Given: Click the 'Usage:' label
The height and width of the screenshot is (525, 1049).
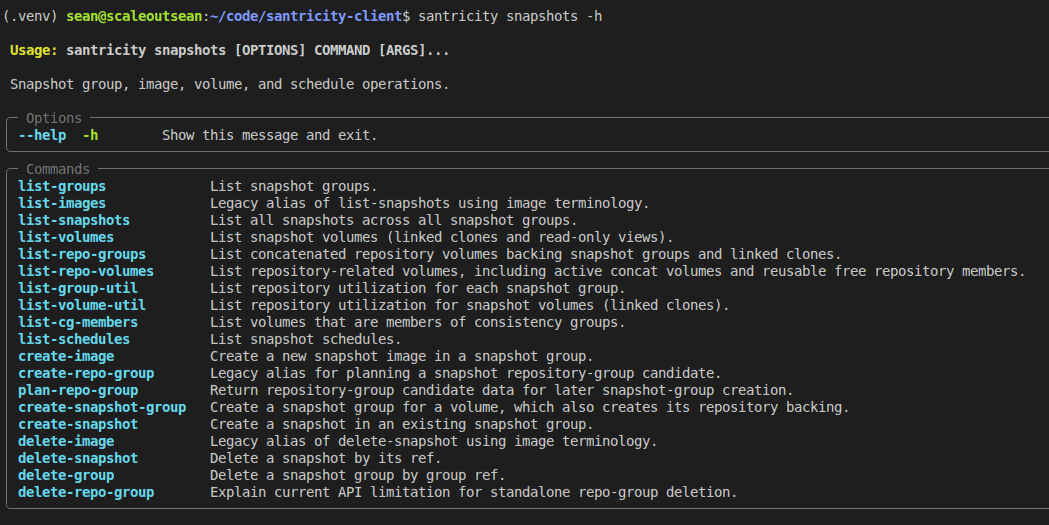Looking at the screenshot, I should tap(34, 51).
